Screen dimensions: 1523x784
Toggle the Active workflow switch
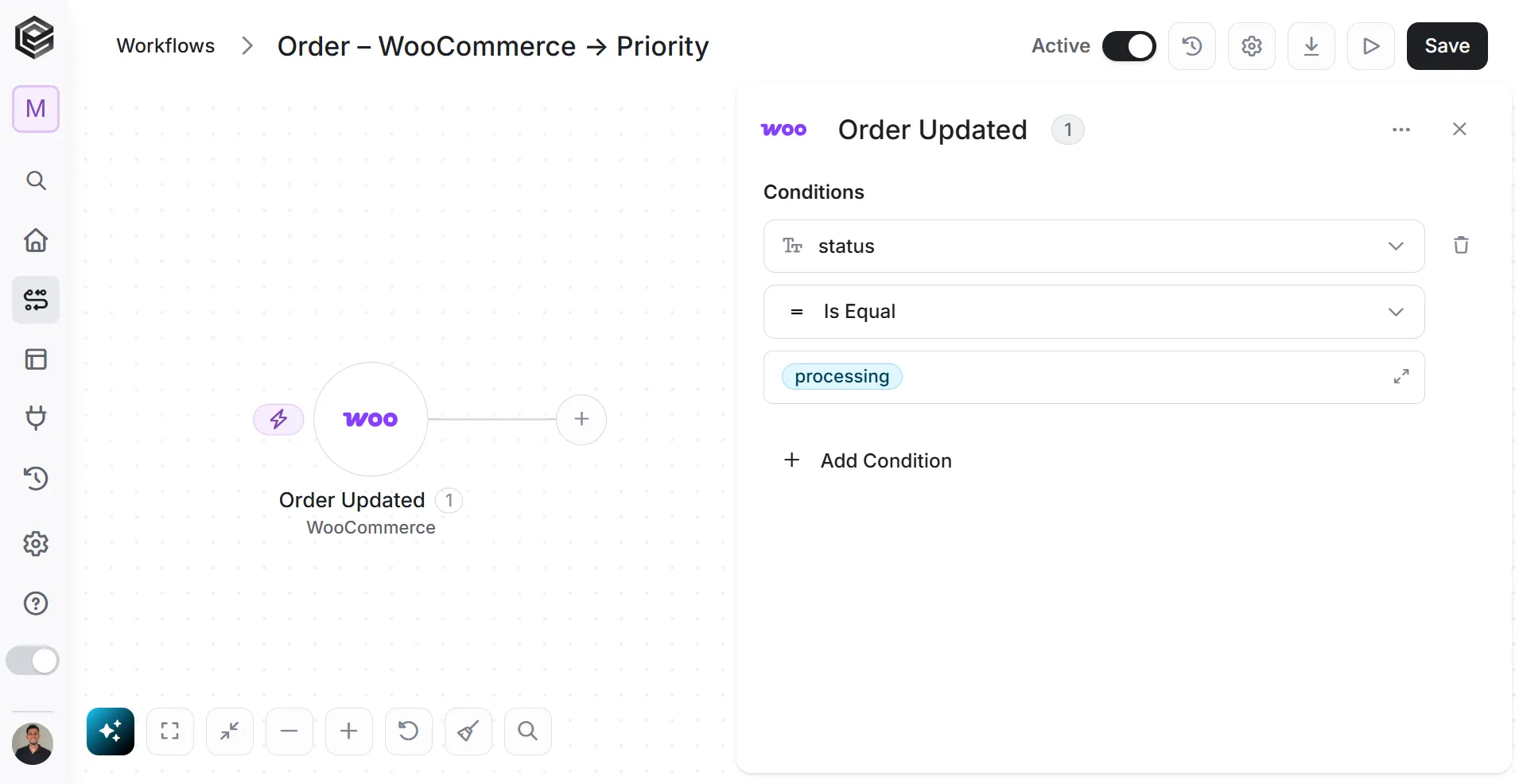(x=1129, y=46)
